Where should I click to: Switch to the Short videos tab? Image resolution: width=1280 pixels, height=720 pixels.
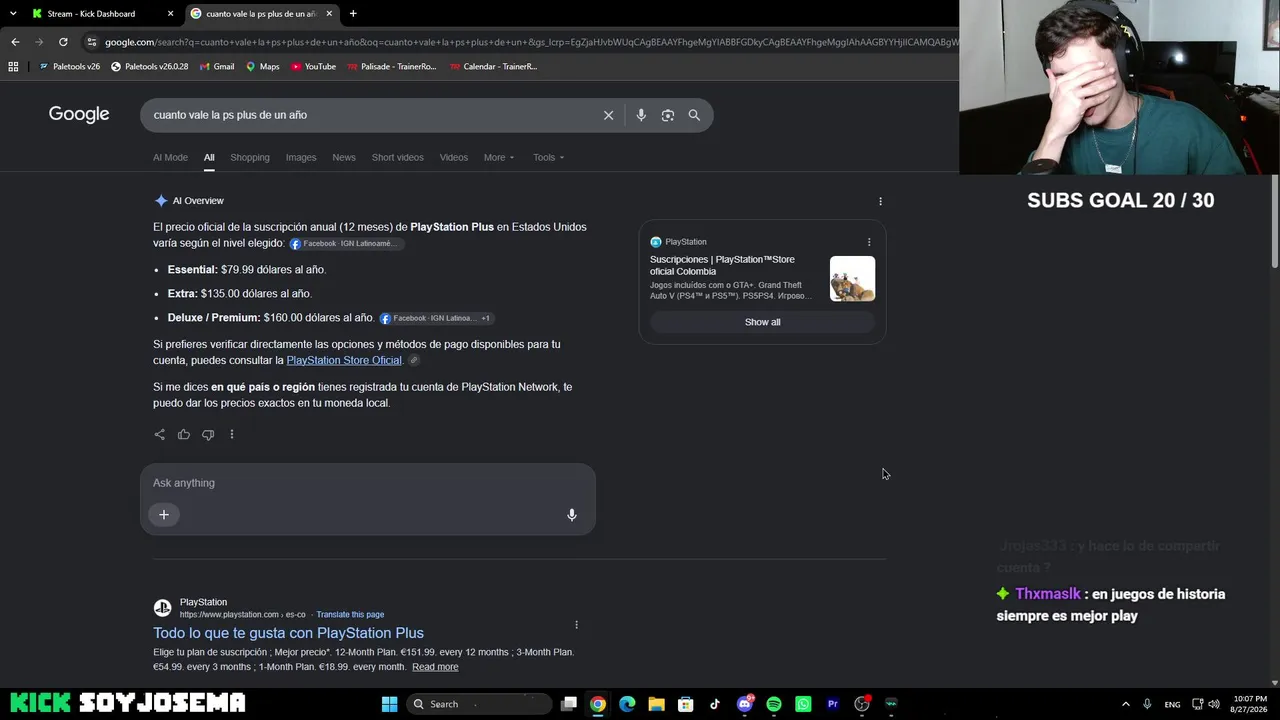click(x=398, y=157)
